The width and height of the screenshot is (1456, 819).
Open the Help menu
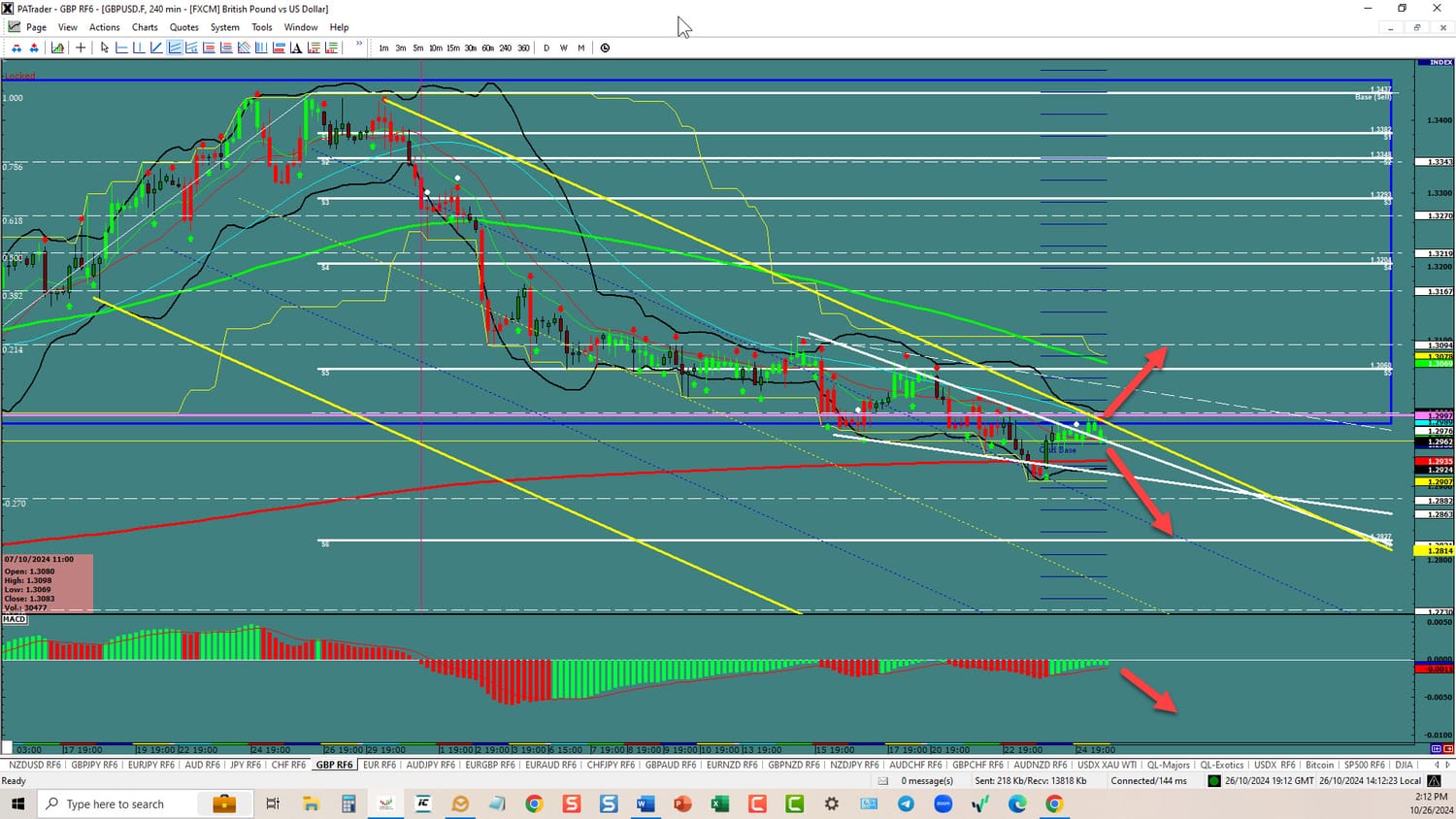(x=339, y=27)
